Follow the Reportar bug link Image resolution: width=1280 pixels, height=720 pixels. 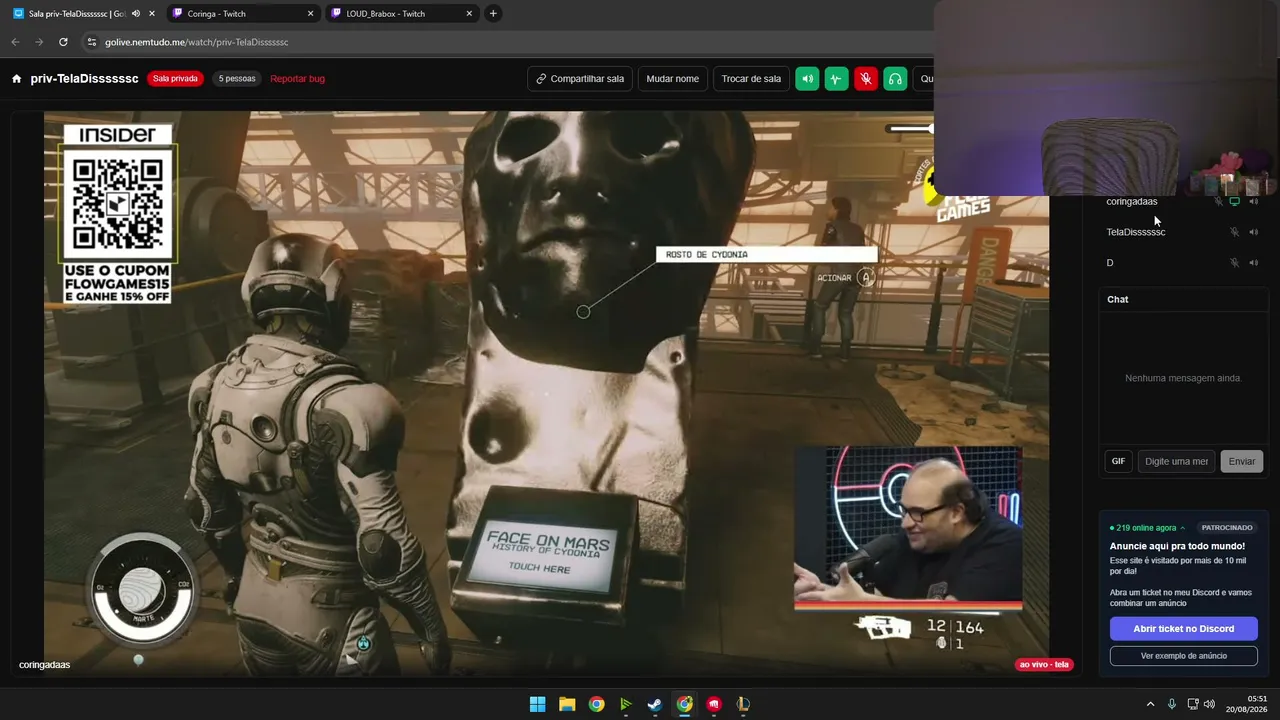coord(297,79)
